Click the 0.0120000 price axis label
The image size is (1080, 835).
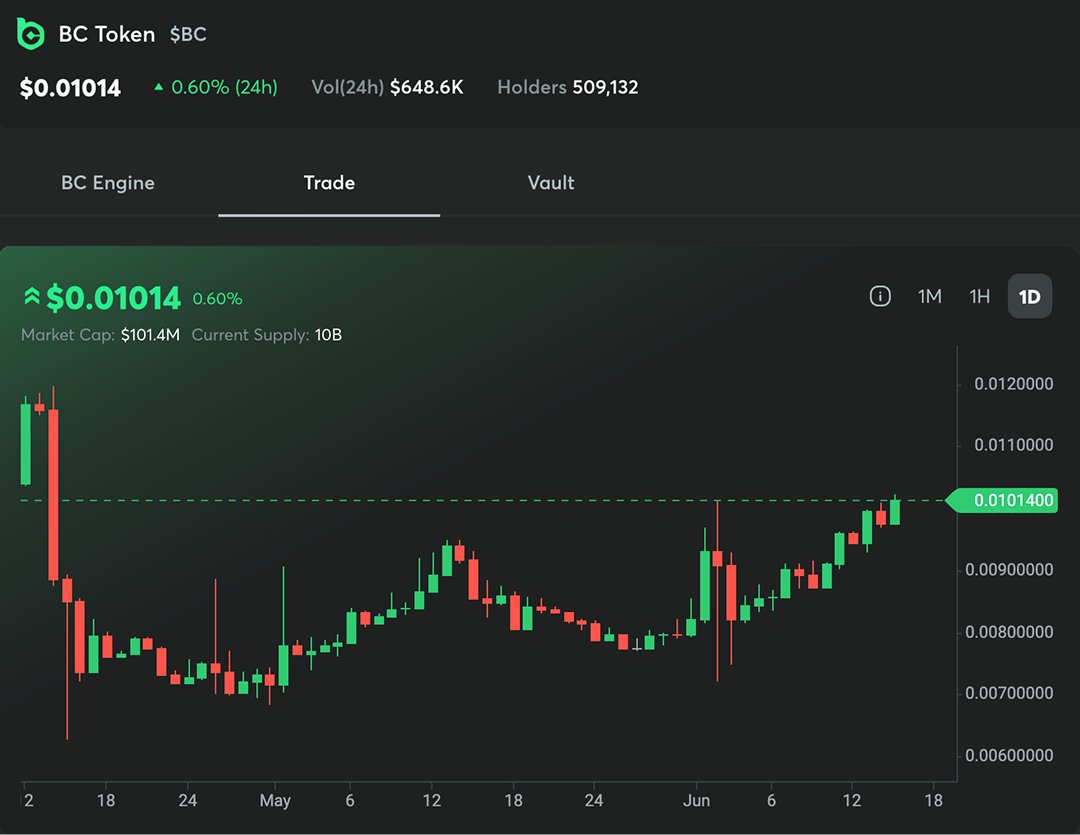pyautogui.click(x=1013, y=384)
